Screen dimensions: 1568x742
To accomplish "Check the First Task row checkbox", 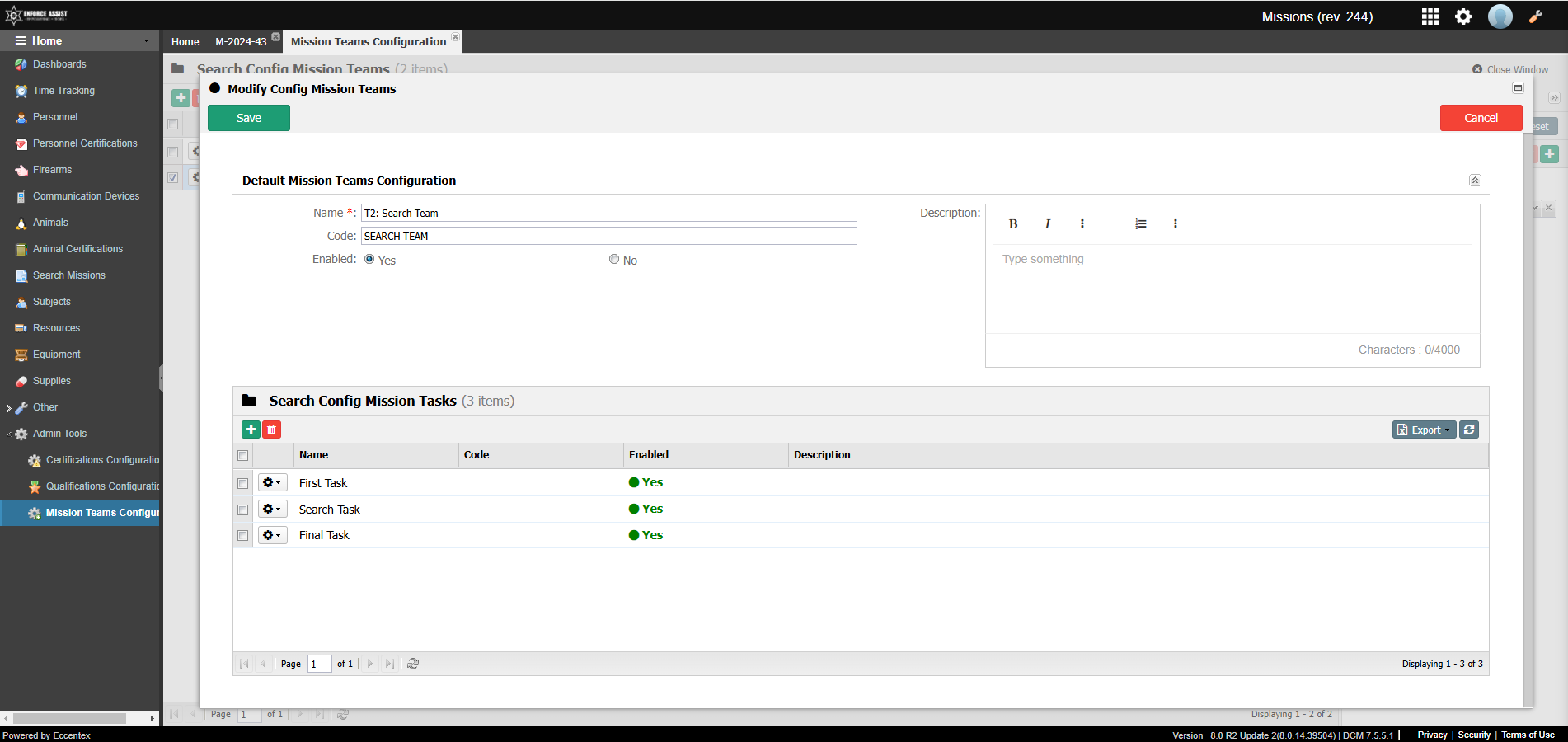I will click(x=242, y=484).
